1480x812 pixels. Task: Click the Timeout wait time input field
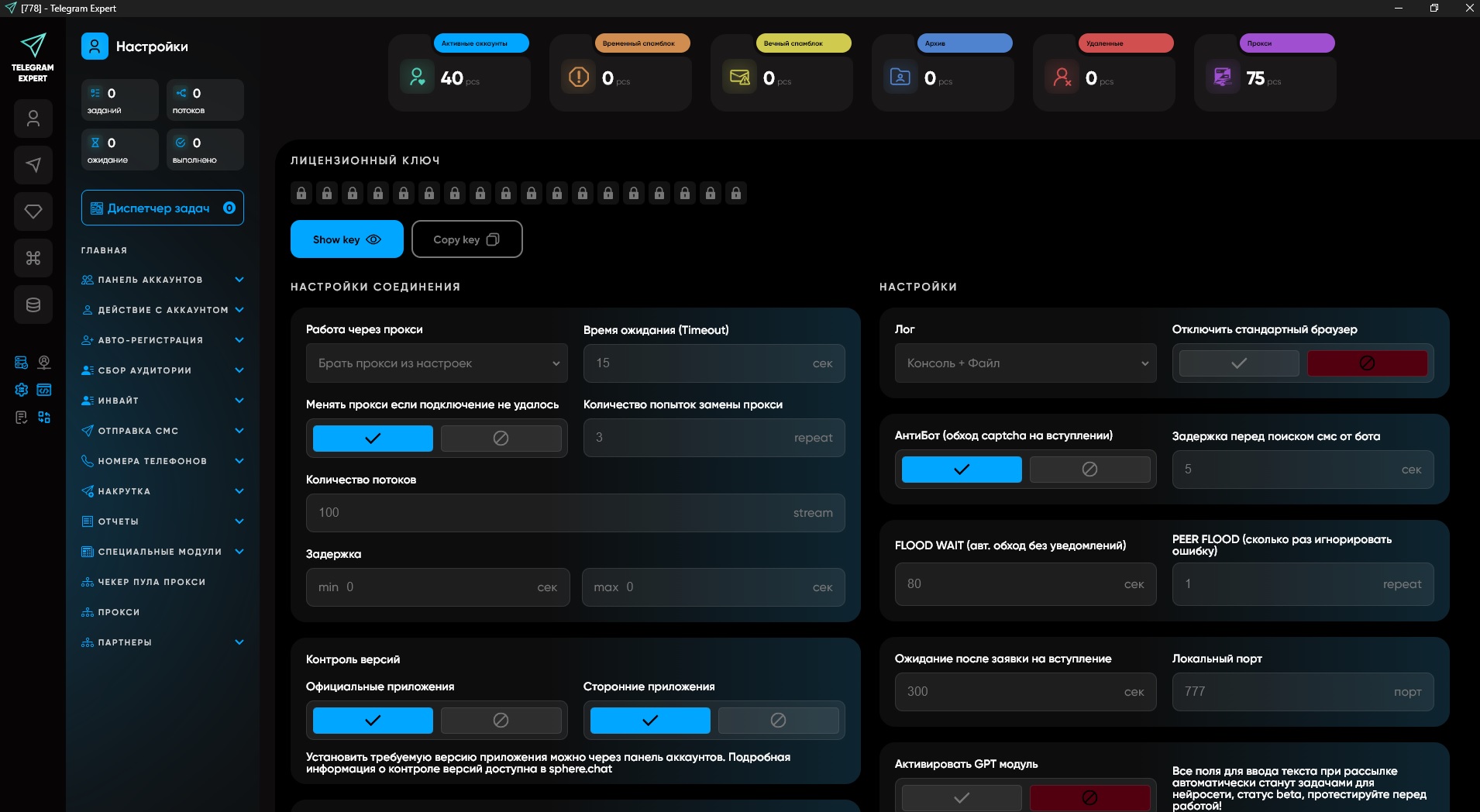click(714, 363)
